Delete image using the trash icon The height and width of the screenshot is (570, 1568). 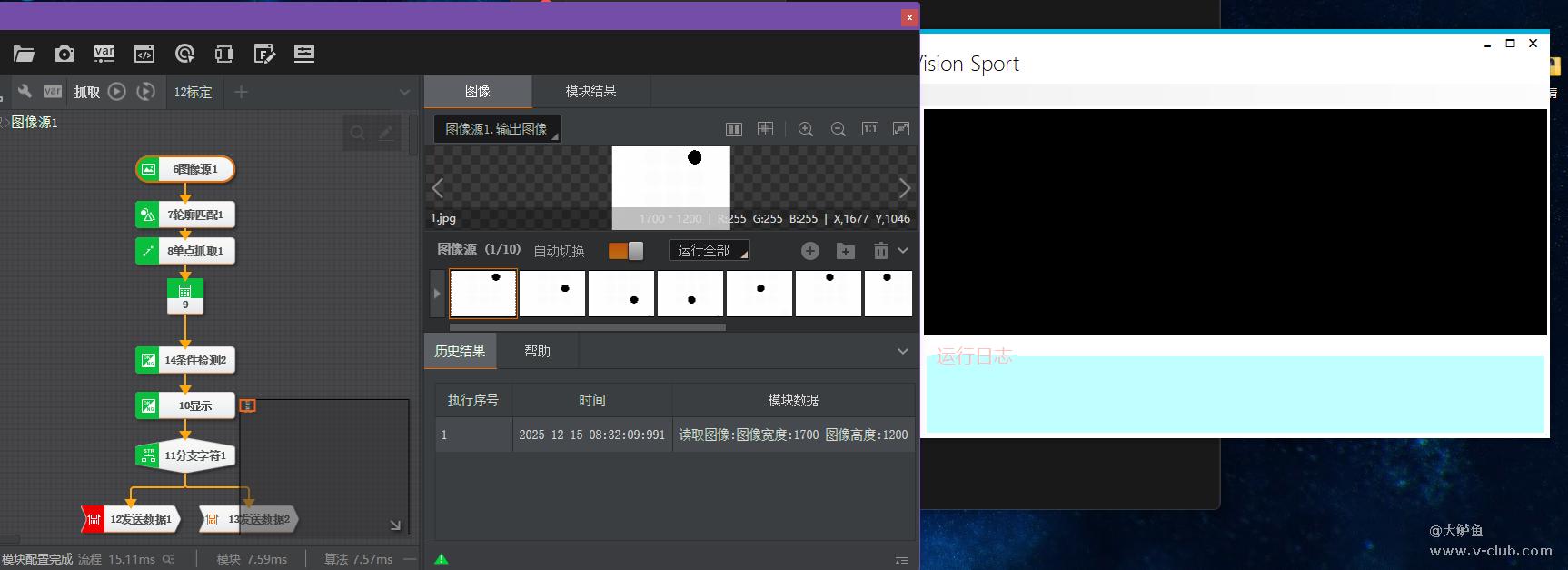880,251
